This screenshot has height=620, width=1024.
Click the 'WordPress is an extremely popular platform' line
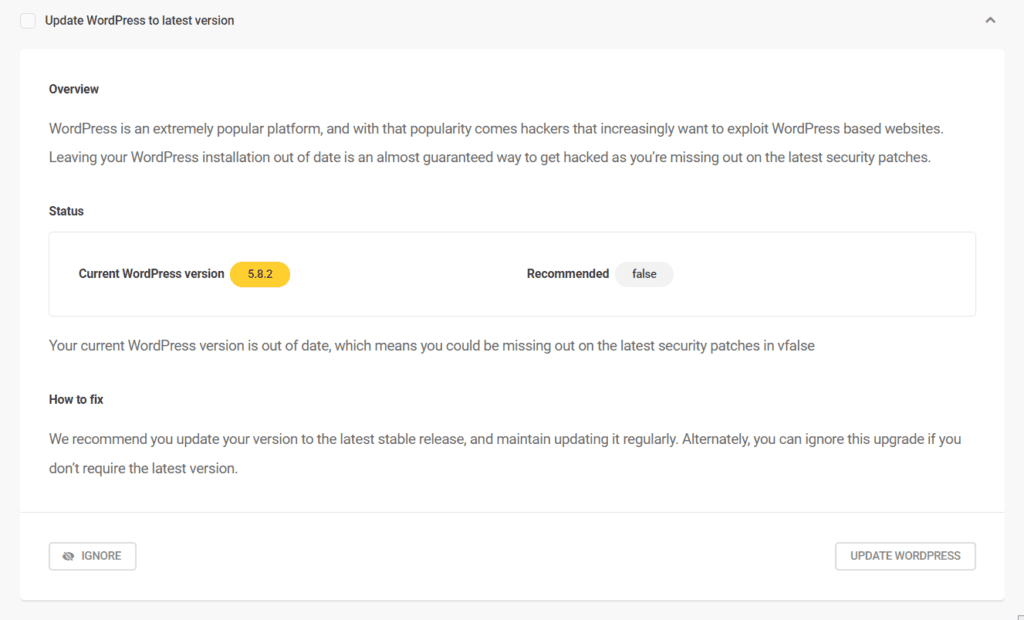496,129
